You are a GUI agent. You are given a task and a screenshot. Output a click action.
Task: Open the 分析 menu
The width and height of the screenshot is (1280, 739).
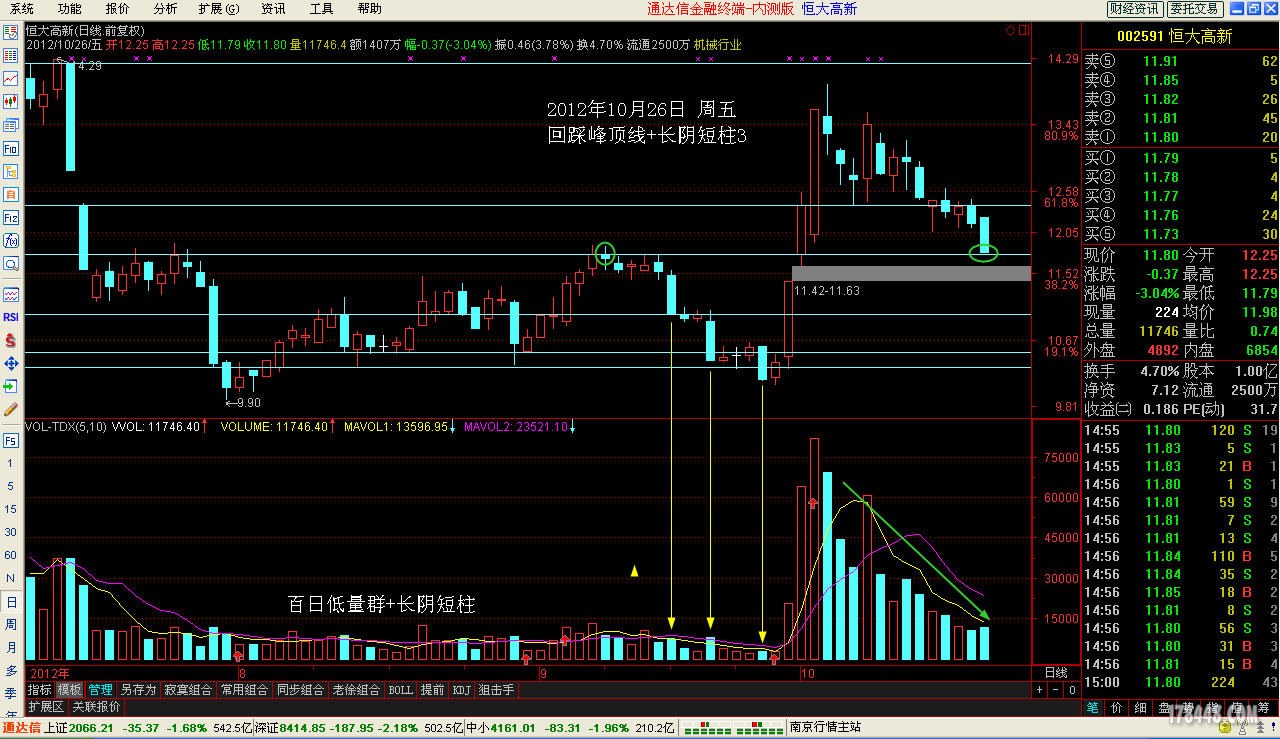pyautogui.click(x=165, y=9)
